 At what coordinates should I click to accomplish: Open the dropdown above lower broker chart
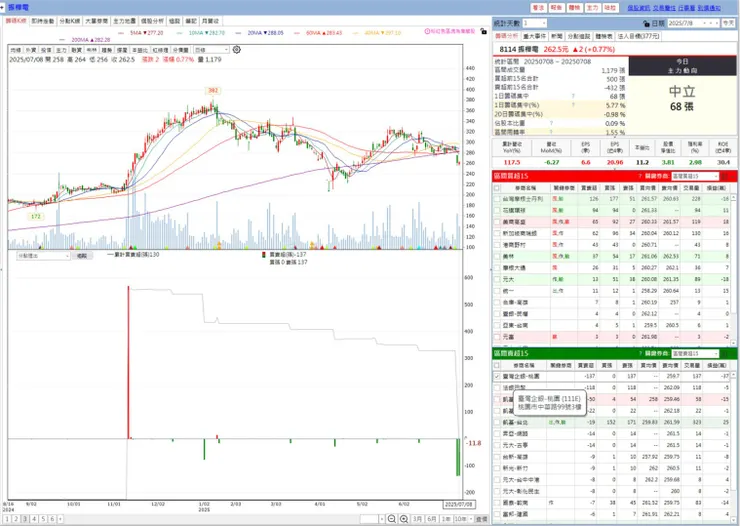click(43, 256)
